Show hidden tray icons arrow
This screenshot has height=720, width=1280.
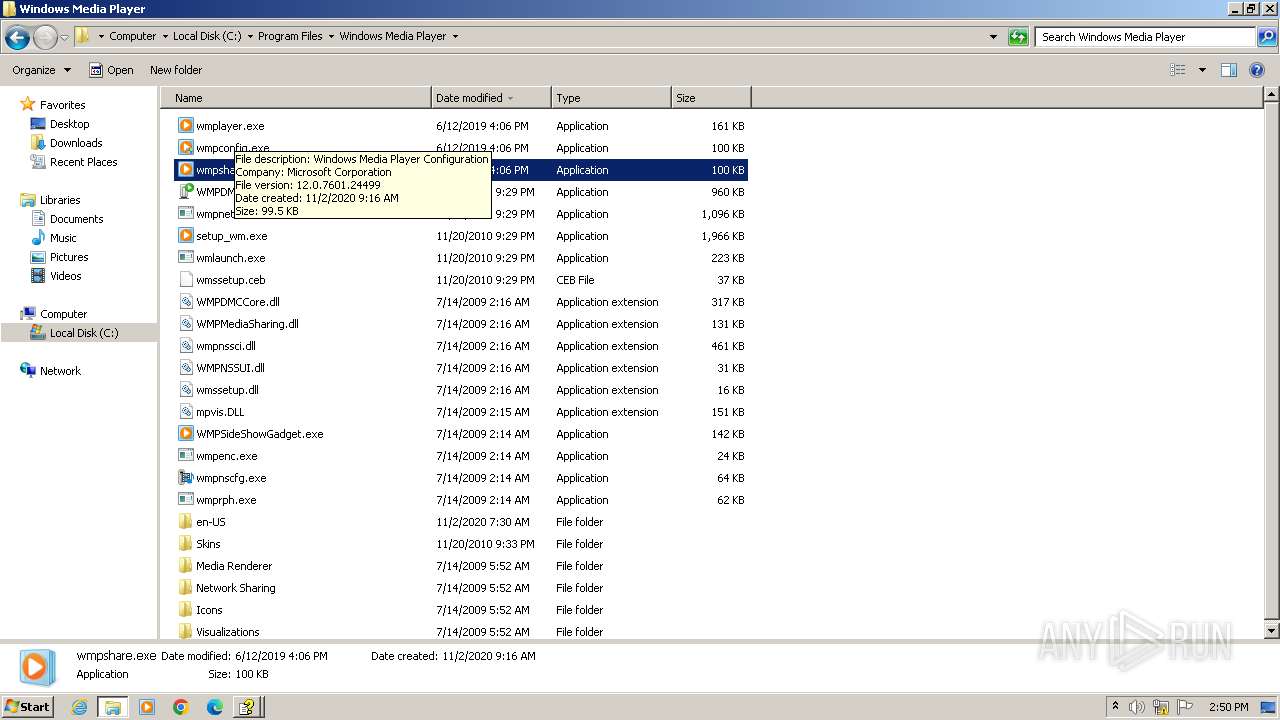tap(1115, 707)
